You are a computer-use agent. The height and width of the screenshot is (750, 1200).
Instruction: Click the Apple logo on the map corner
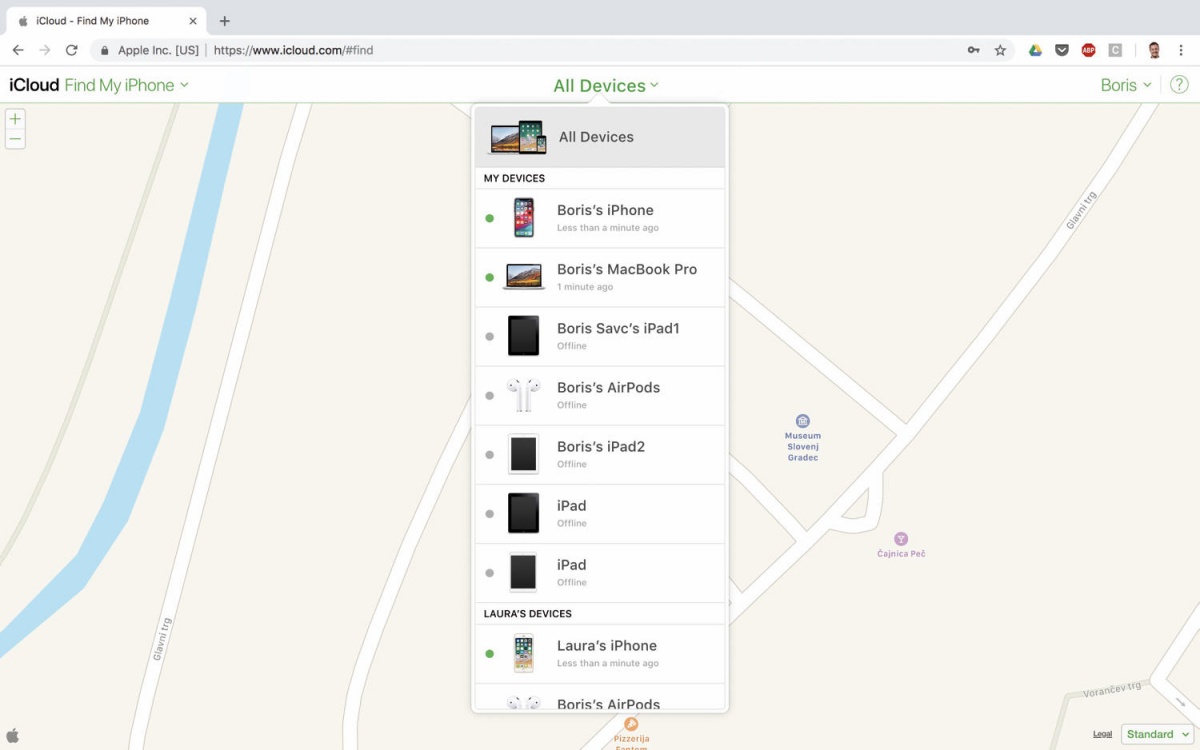point(13,735)
